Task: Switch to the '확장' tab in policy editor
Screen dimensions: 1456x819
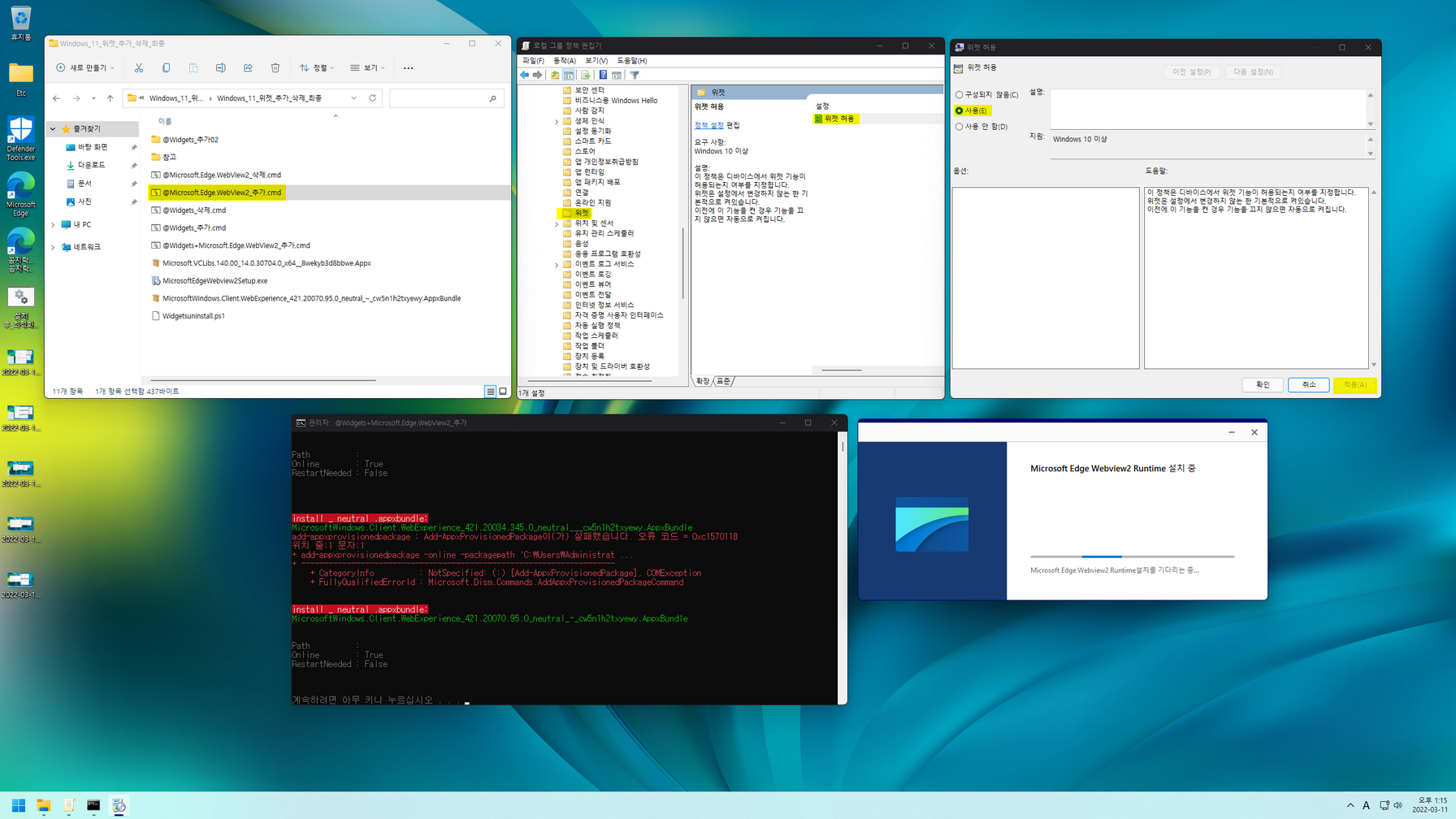Action: click(703, 381)
